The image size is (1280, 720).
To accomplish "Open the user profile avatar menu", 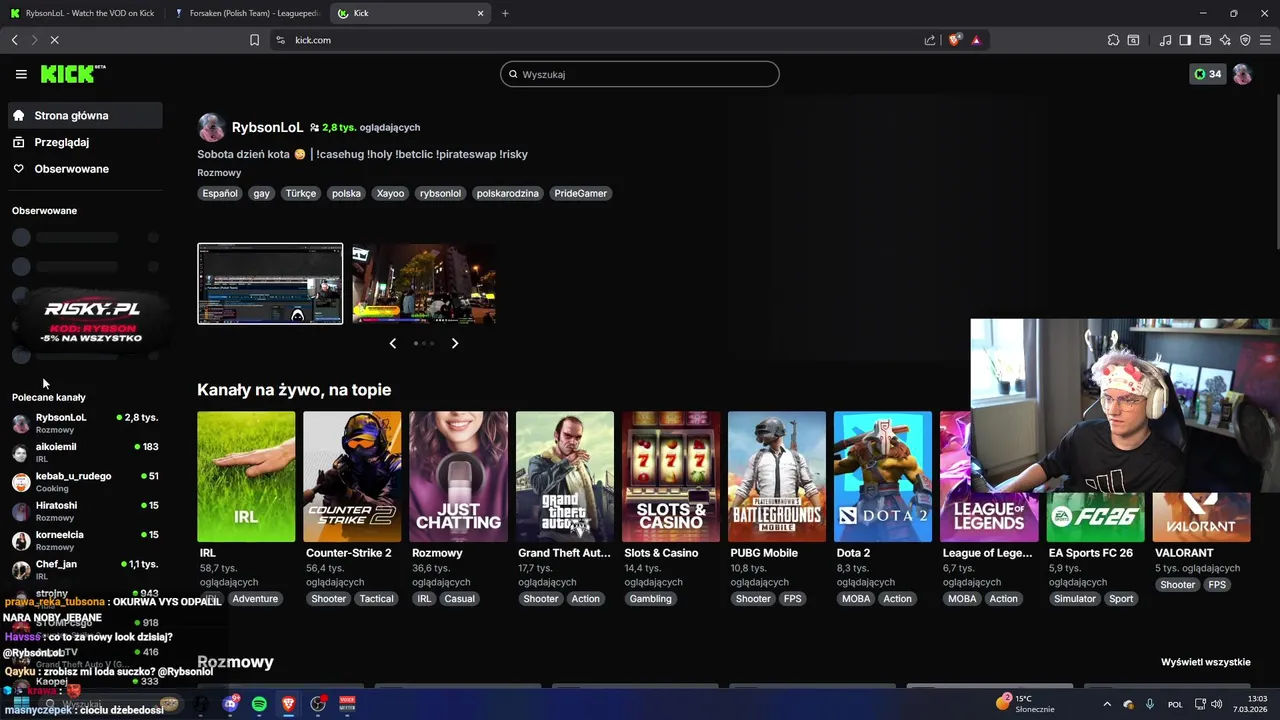I will tap(1242, 74).
